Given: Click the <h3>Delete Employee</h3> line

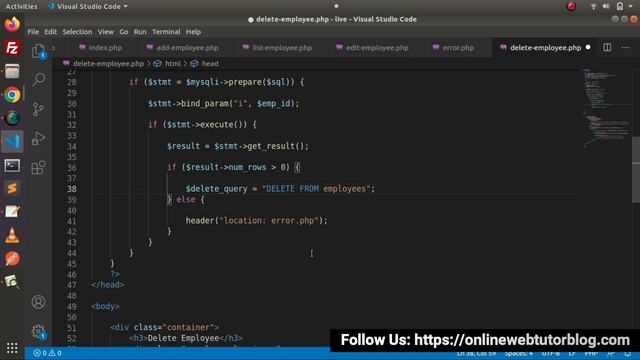Looking at the screenshot, I should (x=186, y=338).
